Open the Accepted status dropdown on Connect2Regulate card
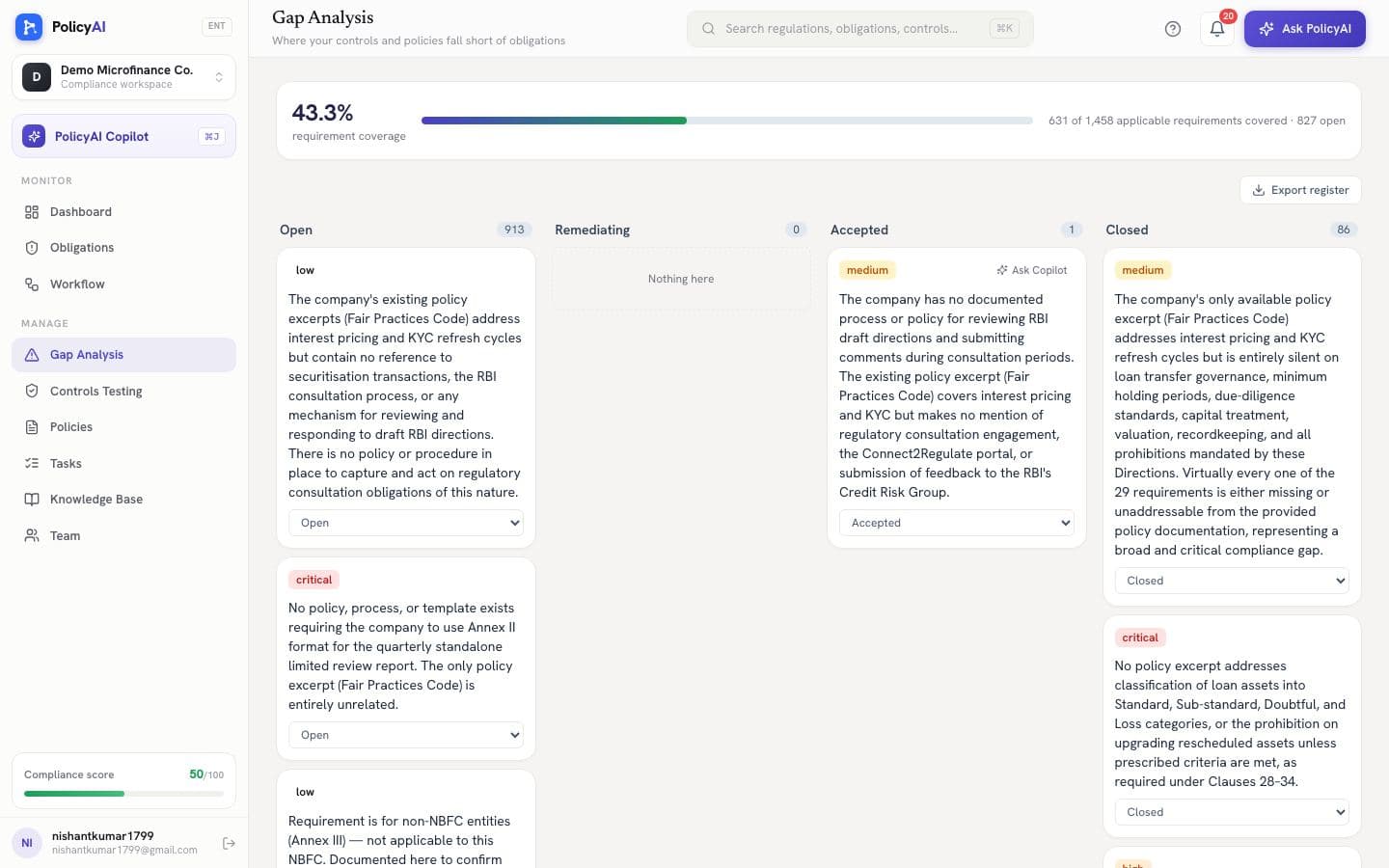Viewport: 1389px width, 868px height. [x=957, y=523]
